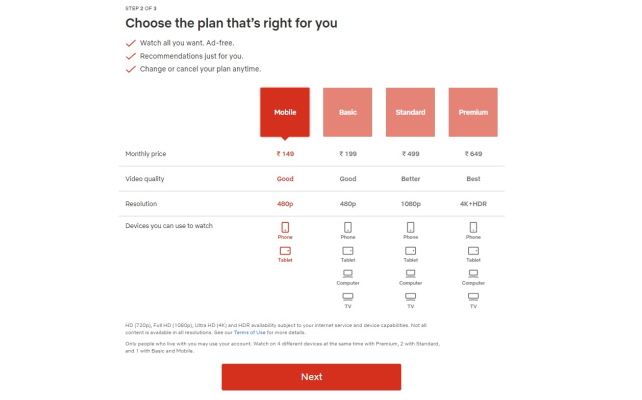642x400 pixels.
Task: Select the Mobile plan tile
Action: tap(285, 112)
